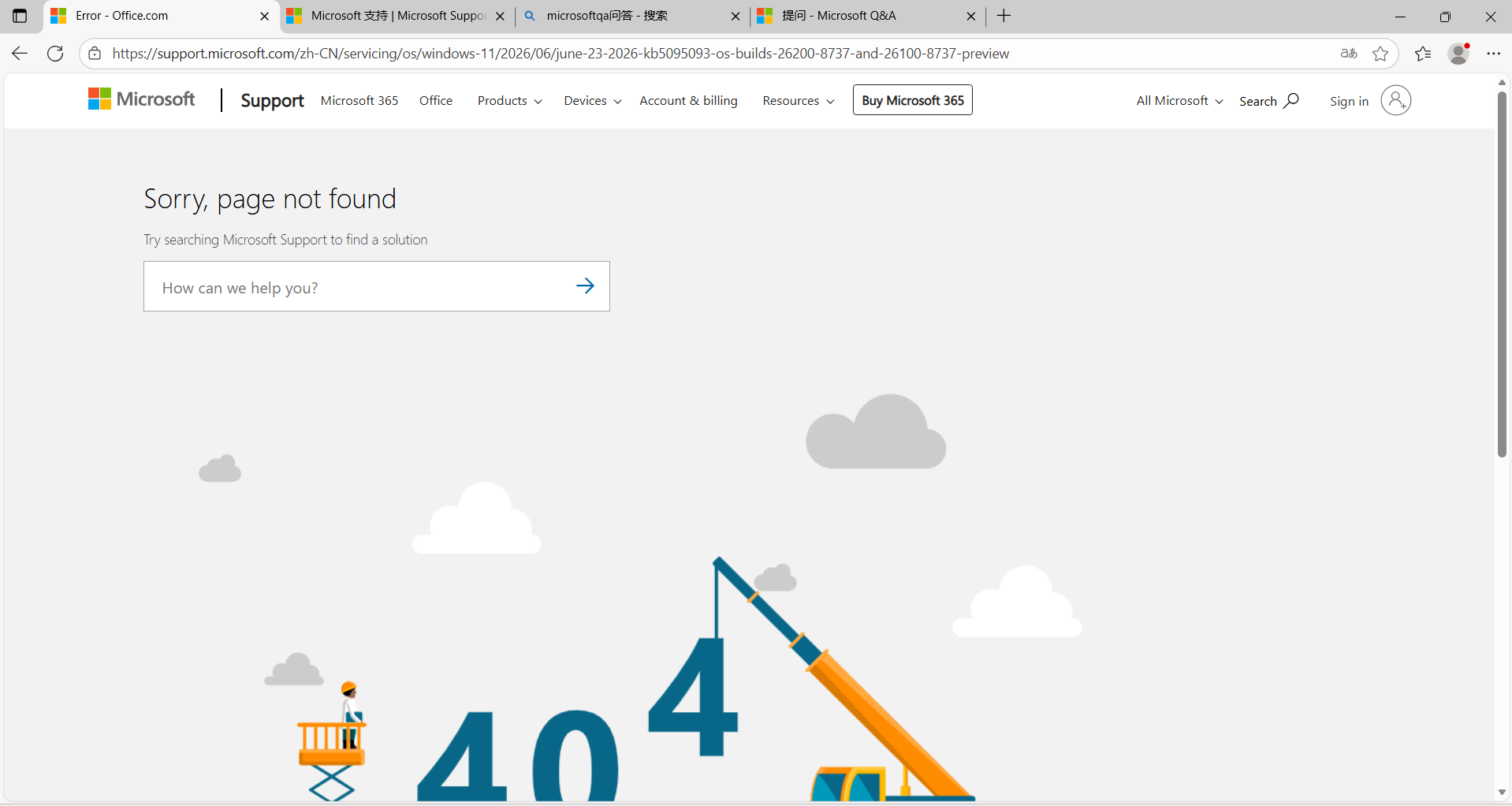Screen dimensions: 1512x806
Task: Close the microsoftqa问答 search tab
Action: click(x=736, y=16)
